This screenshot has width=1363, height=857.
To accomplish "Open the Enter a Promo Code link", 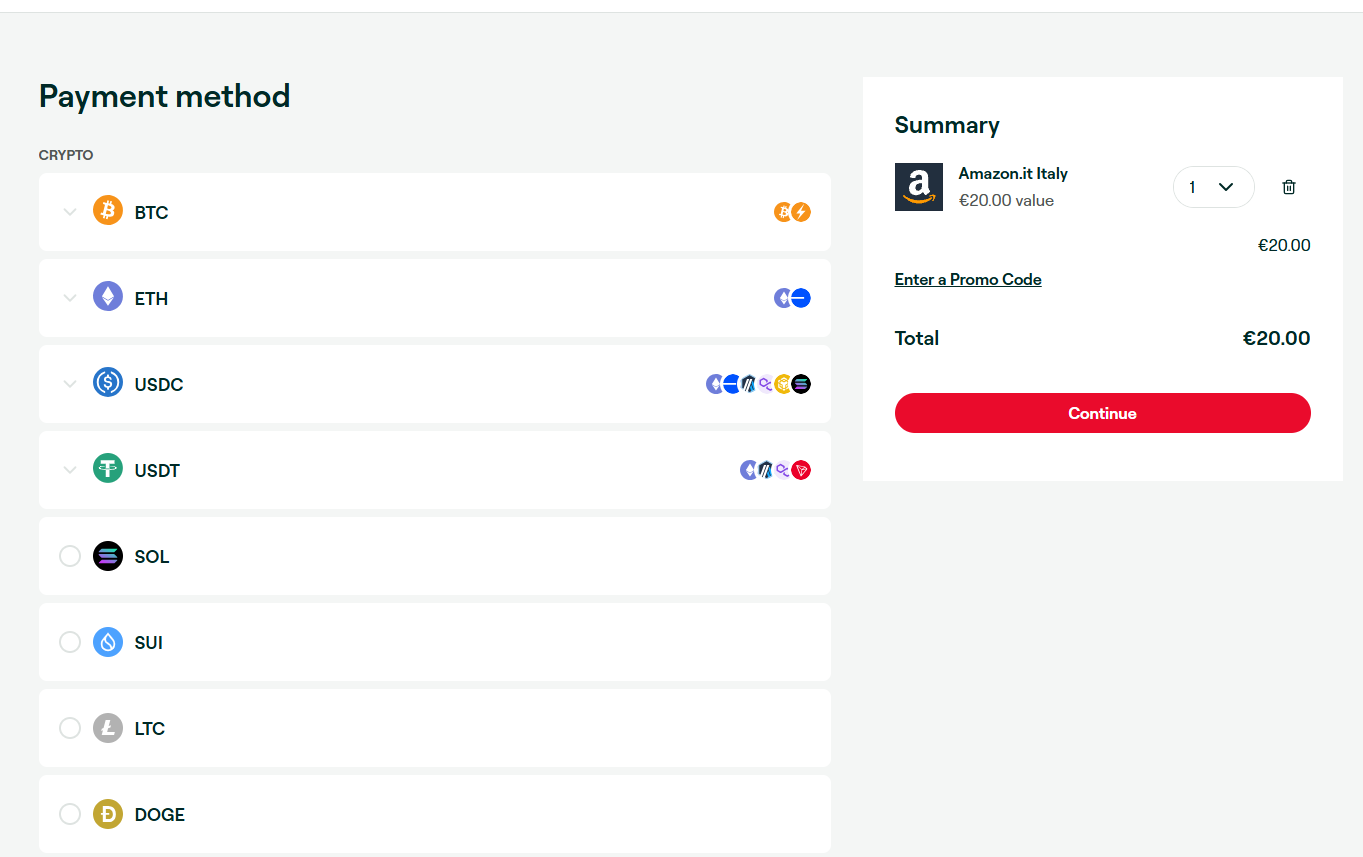I will click(x=968, y=279).
